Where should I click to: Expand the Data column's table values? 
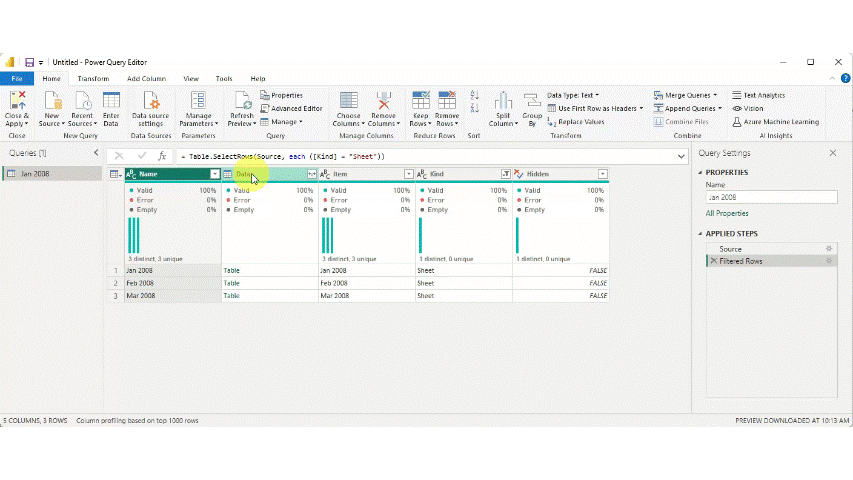[x=312, y=174]
